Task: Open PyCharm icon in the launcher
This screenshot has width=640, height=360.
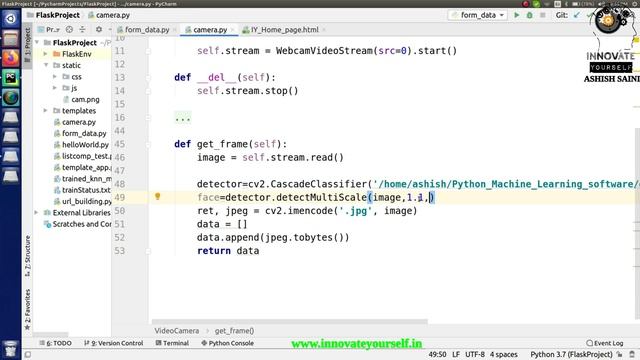Action: (11, 78)
